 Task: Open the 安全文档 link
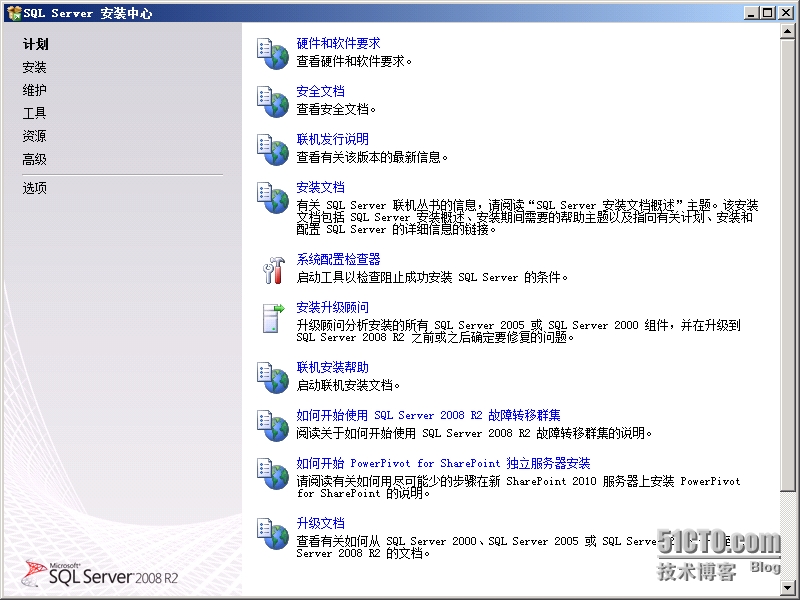(320, 91)
